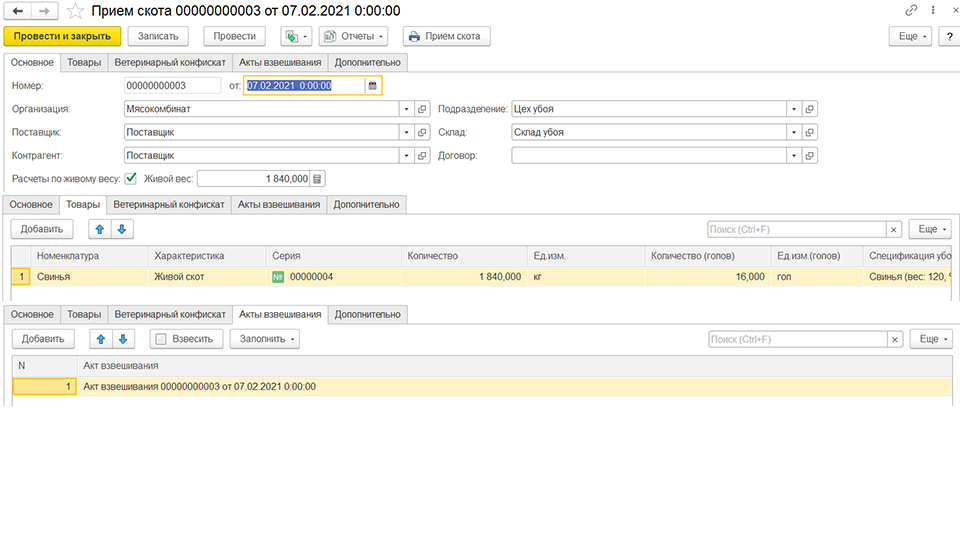
Task: Click the Серия column header
Action: point(334,256)
